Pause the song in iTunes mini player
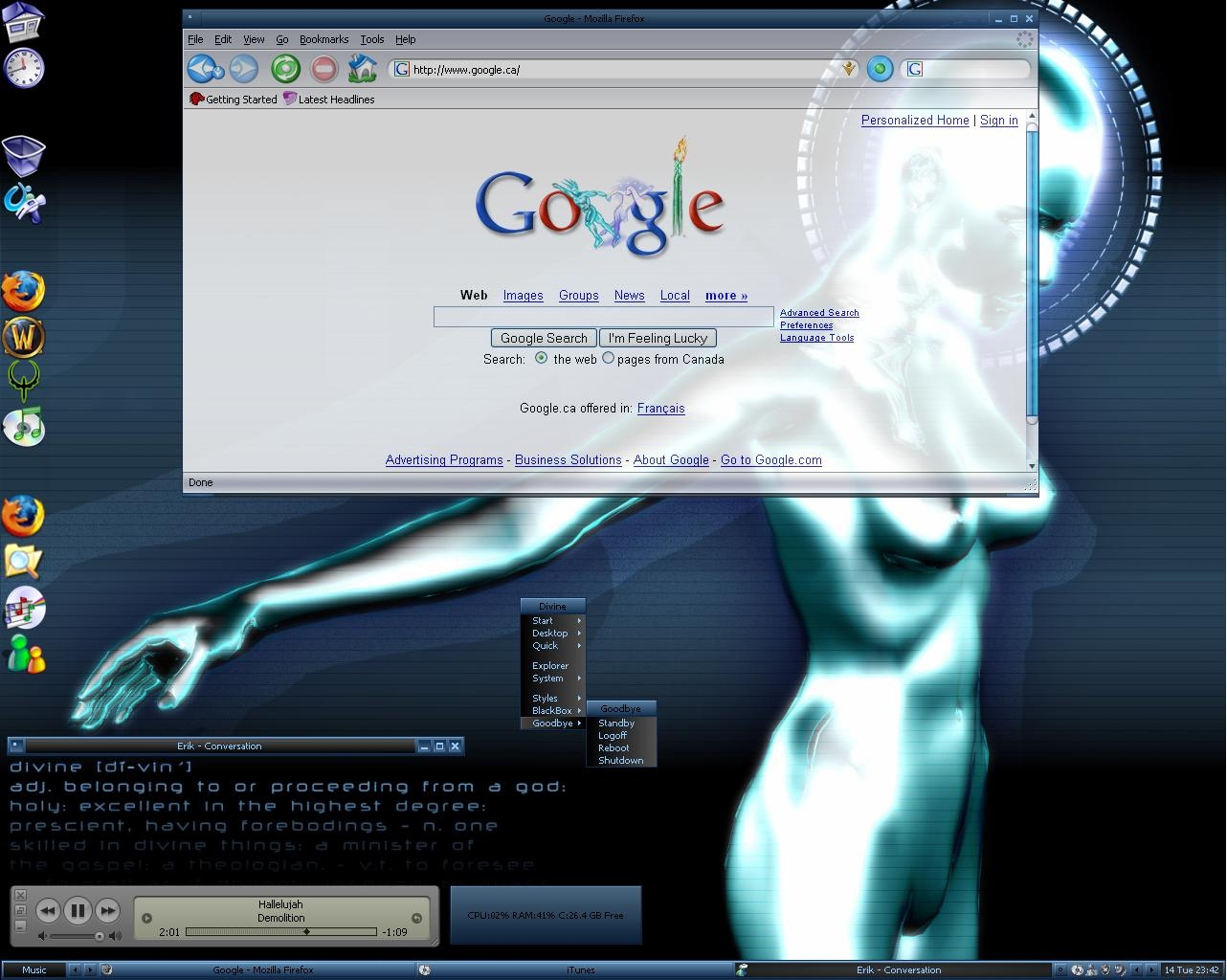This screenshot has height=980, width=1227. [78, 911]
